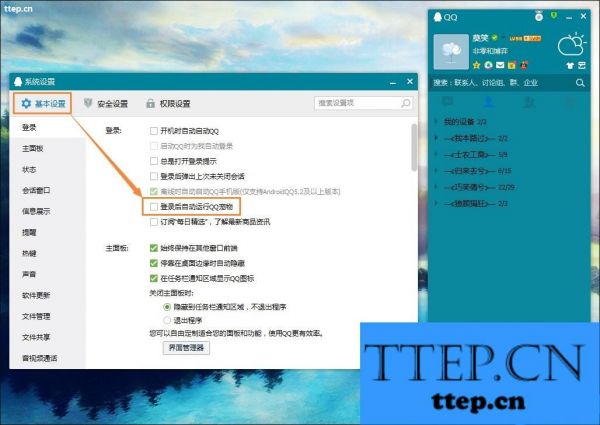
Task: Toggle 订阅“每日精选” checkbox
Action: tap(154, 222)
